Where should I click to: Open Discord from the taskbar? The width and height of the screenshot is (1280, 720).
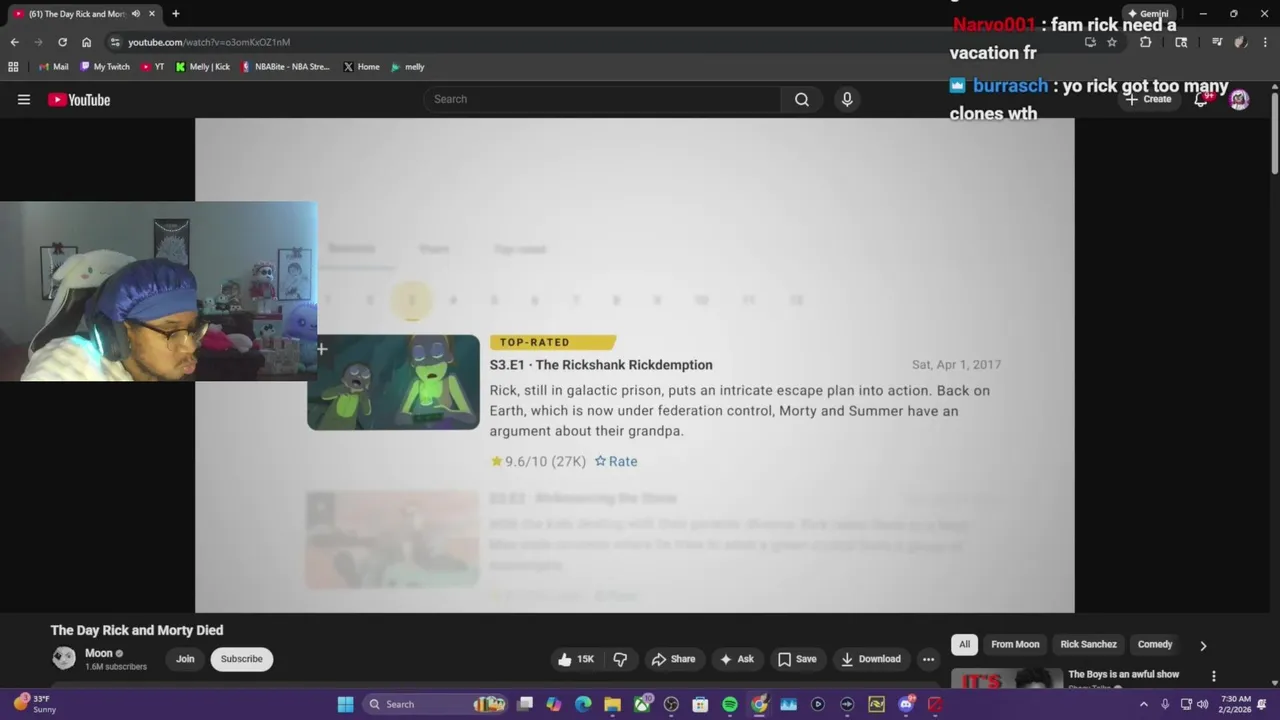(x=906, y=704)
